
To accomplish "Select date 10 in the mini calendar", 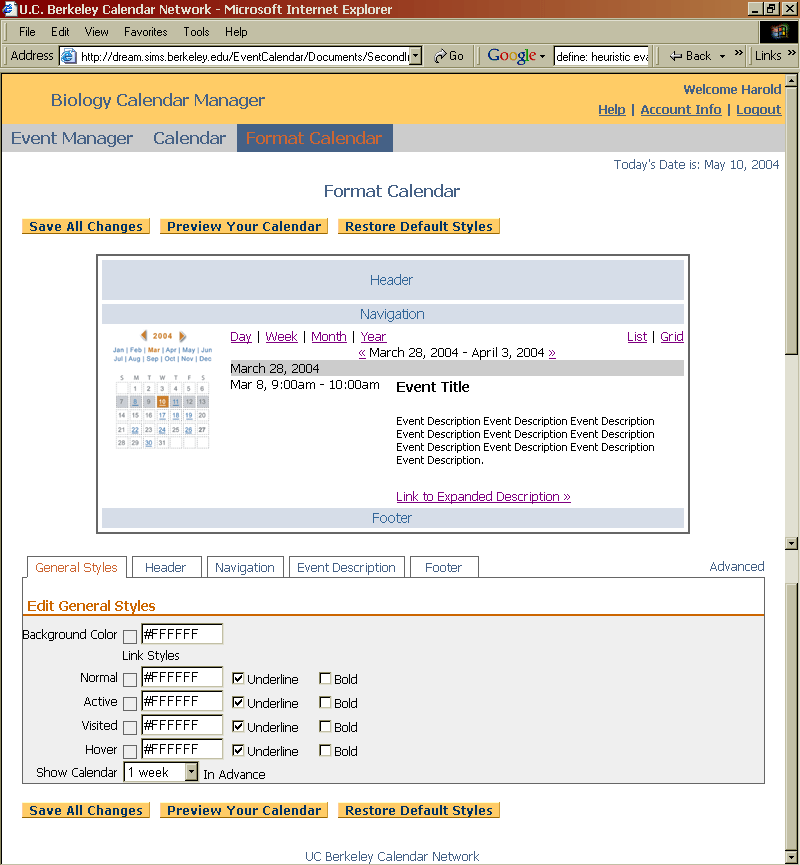I will coord(162,402).
